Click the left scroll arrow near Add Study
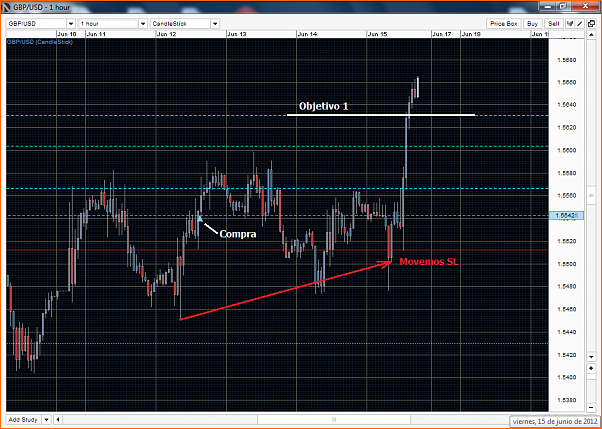The image size is (602, 429). (x=58, y=419)
